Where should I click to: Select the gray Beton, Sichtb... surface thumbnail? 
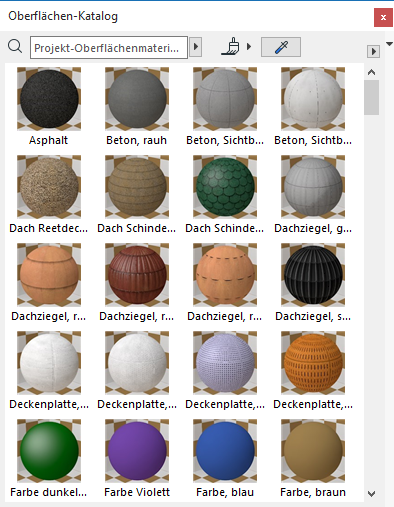coord(225,99)
